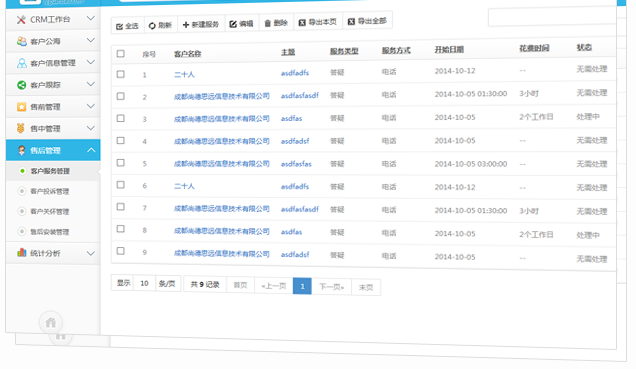
Task: Open the 客户投诉管理 submenu item
Action: point(49,191)
